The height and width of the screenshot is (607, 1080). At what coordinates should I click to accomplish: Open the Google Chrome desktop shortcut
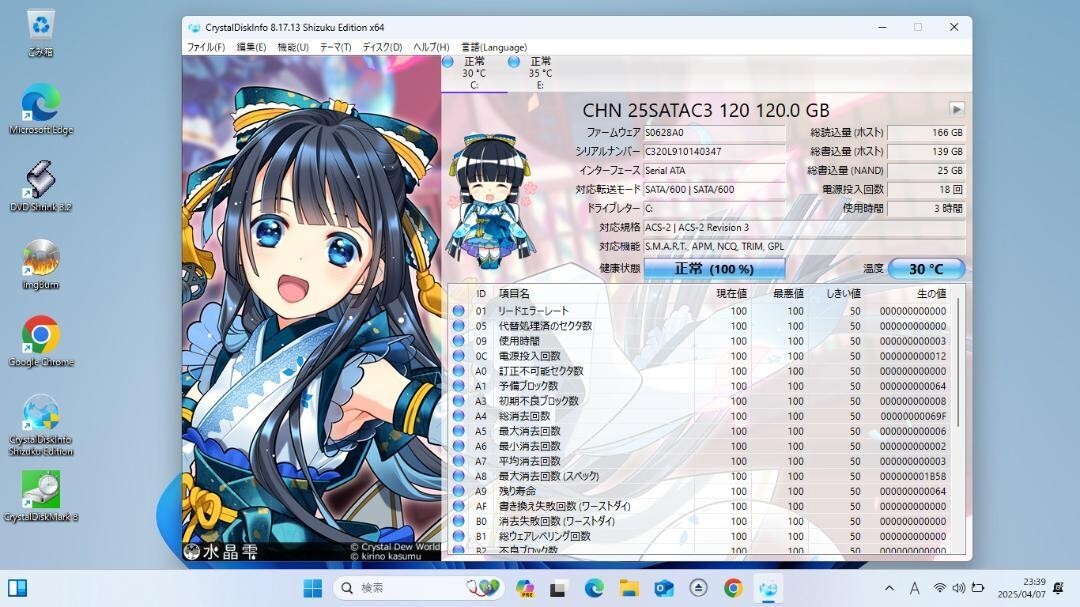(41, 341)
